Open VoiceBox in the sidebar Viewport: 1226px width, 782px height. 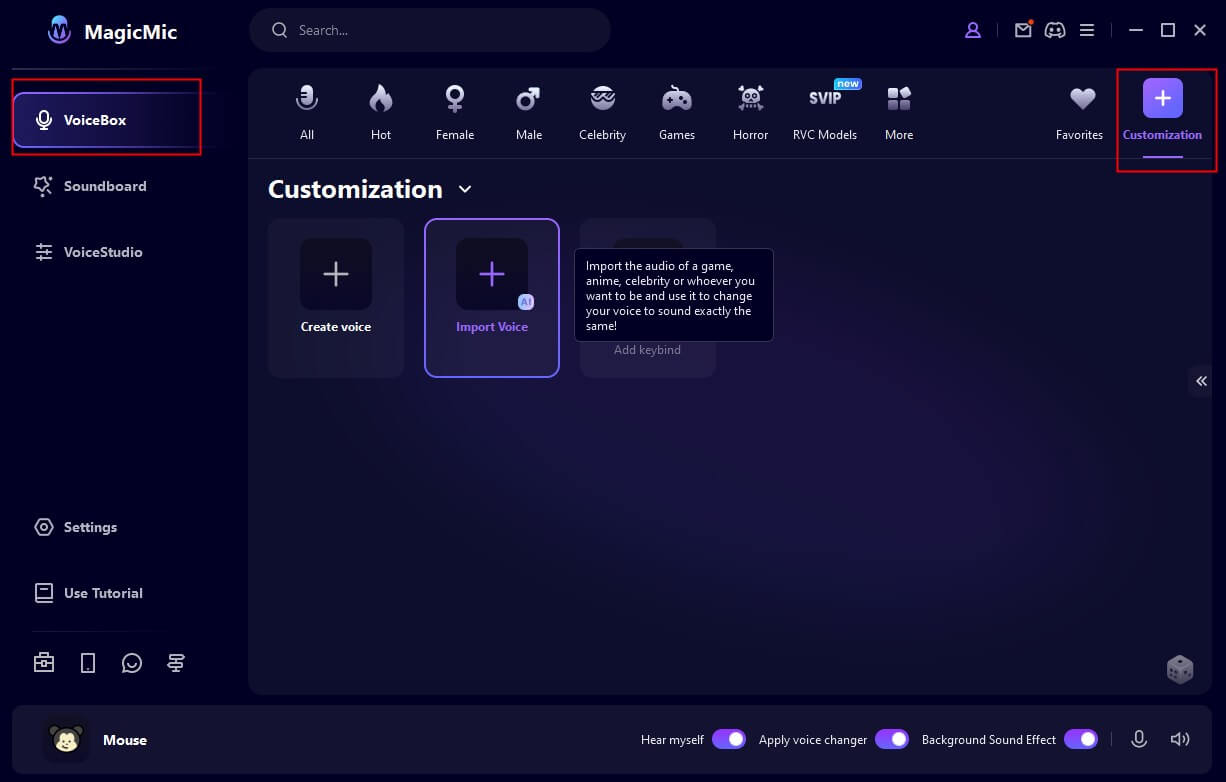click(108, 120)
